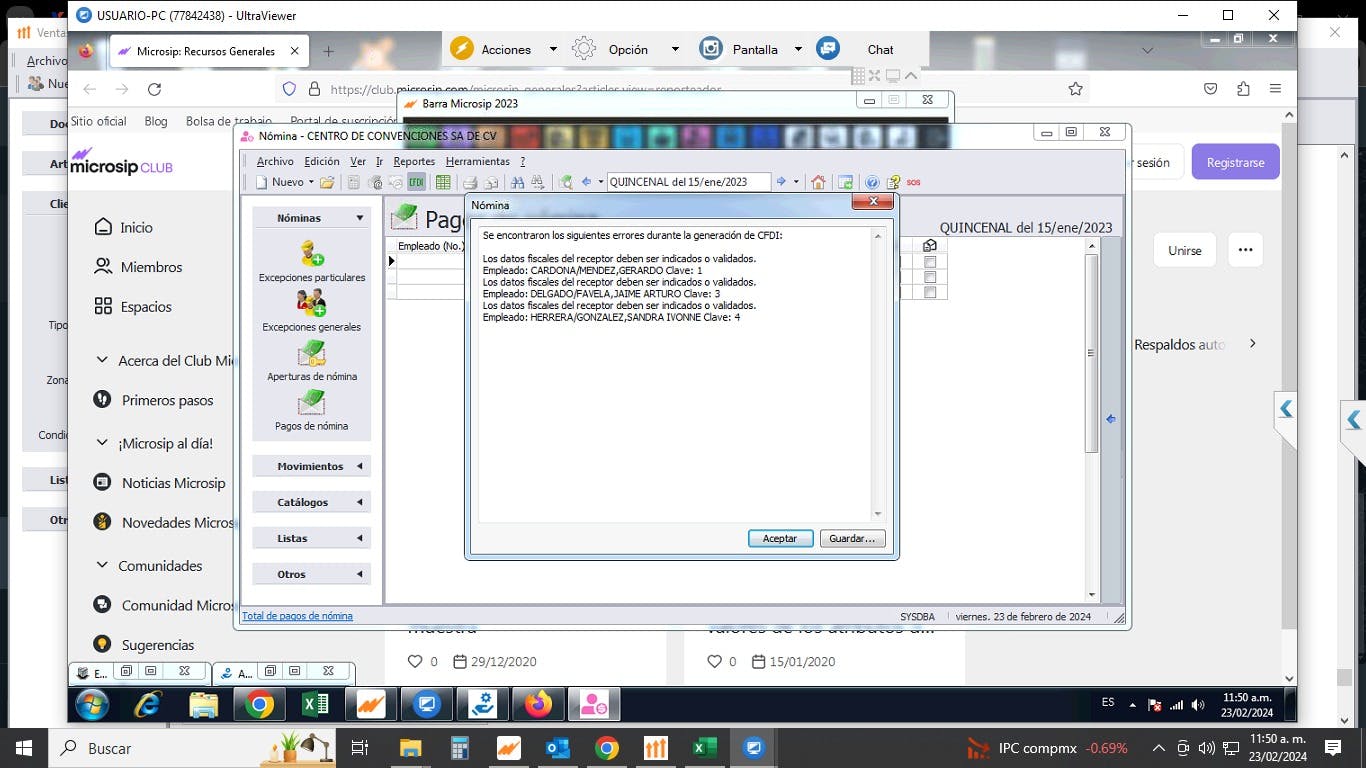
Task: Open Total de pagos de nómina link
Action: tap(297, 616)
